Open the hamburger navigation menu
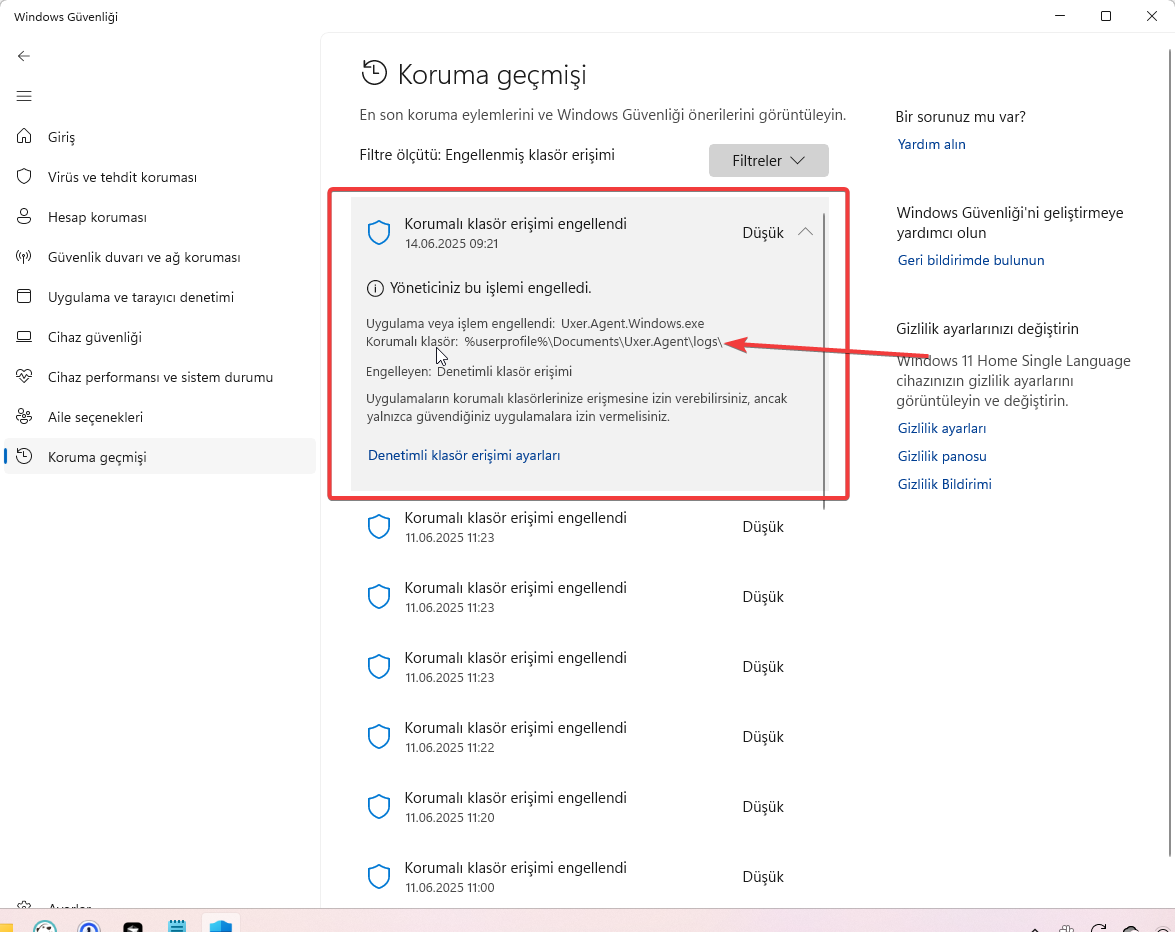The width and height of the screenshot is (1175, 932). click(x=24, y=96)
